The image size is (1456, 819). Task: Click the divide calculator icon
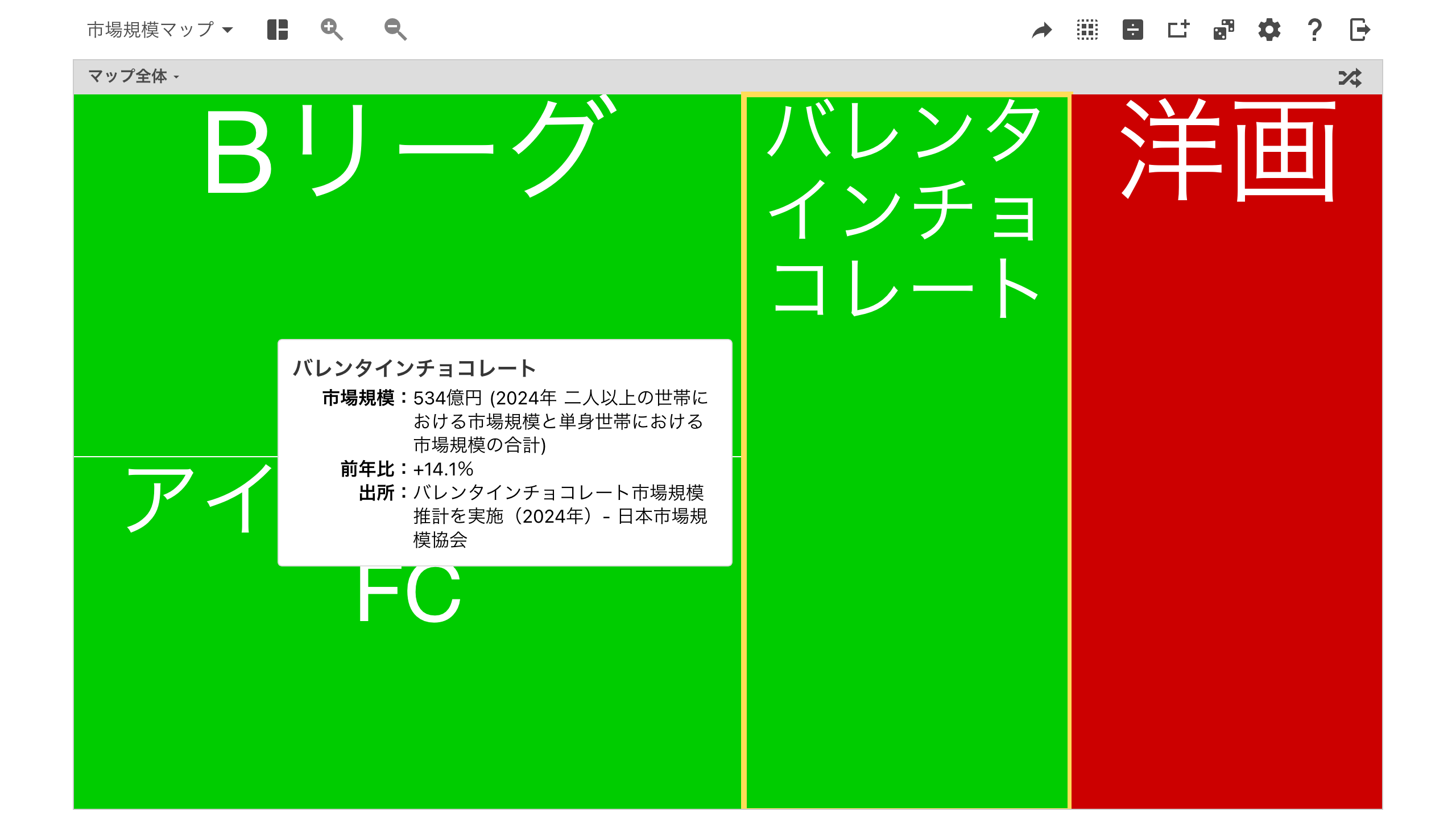coord(1133,30)
